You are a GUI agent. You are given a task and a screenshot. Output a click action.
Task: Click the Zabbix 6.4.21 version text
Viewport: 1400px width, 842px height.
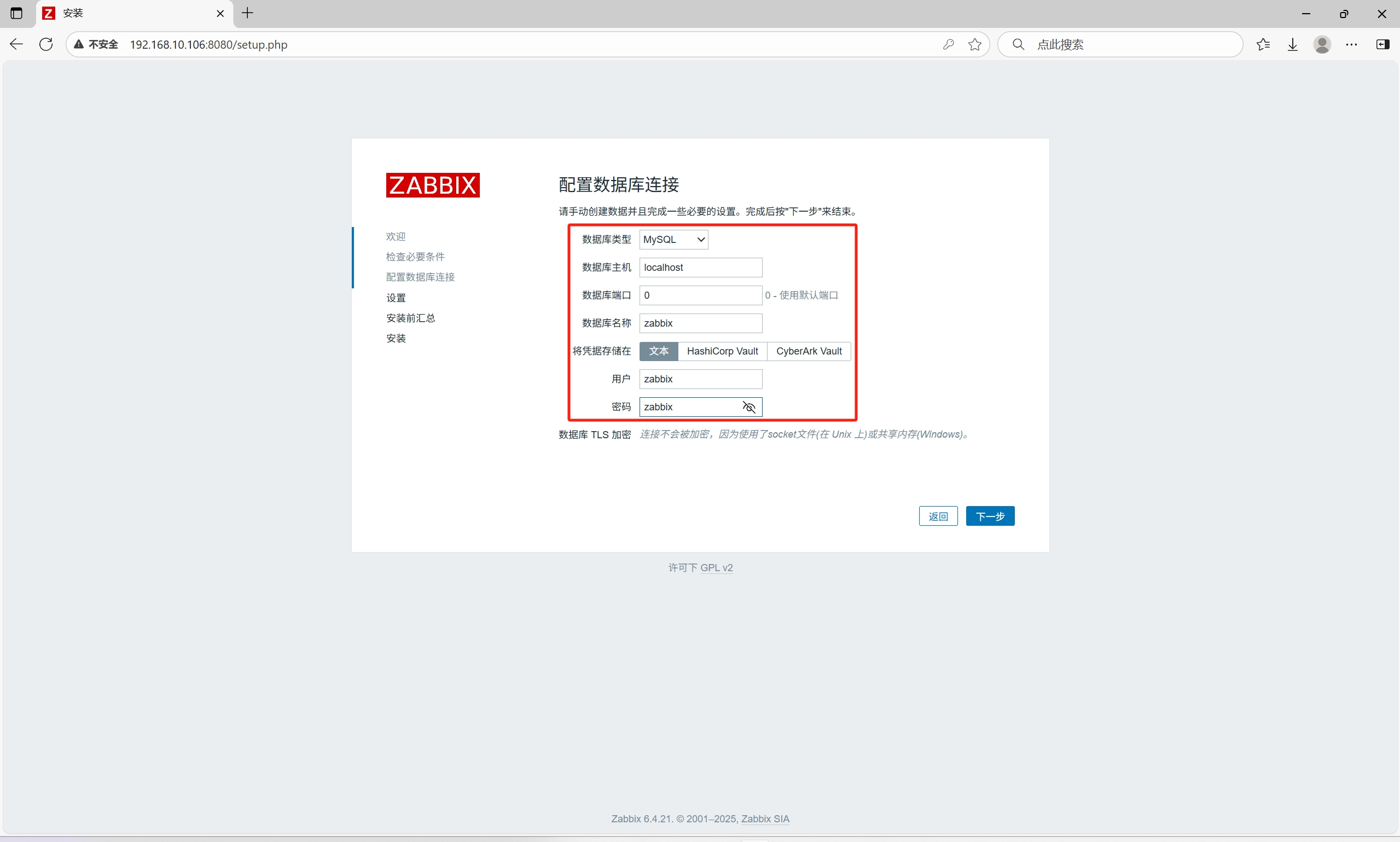tap(642, 818)
